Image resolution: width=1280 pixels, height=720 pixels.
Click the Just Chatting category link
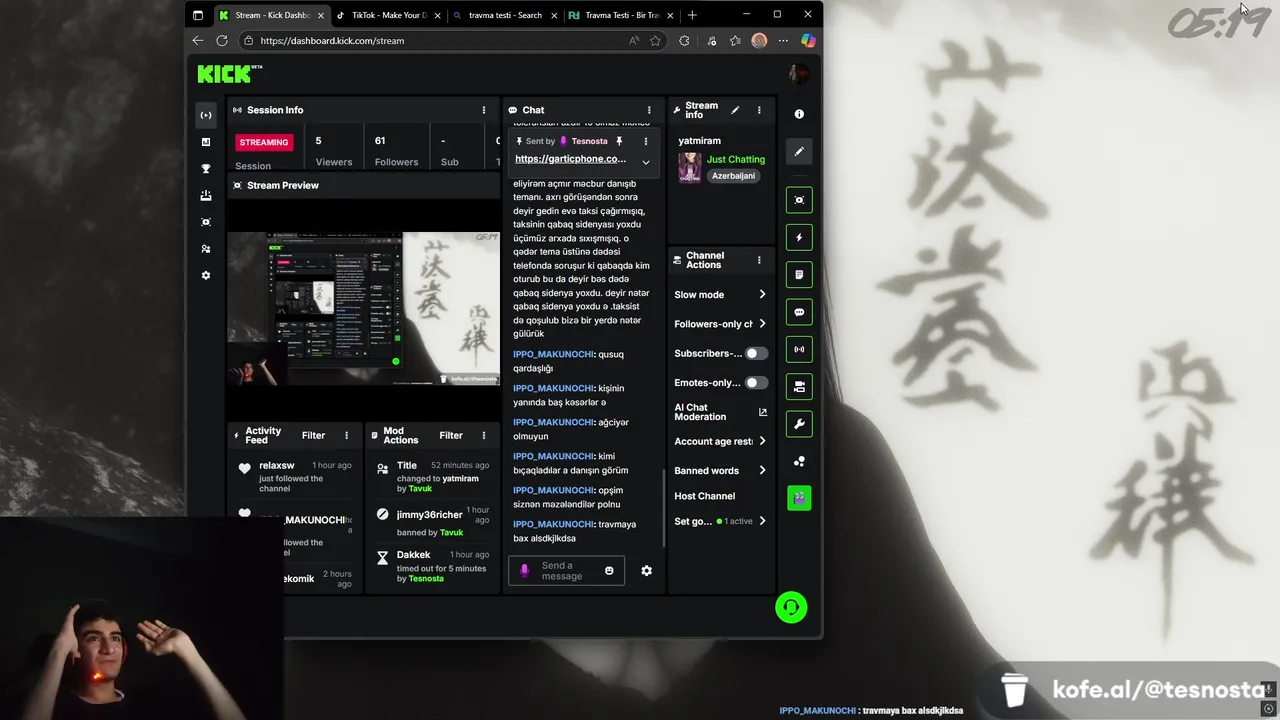click(x=736, y=159)
